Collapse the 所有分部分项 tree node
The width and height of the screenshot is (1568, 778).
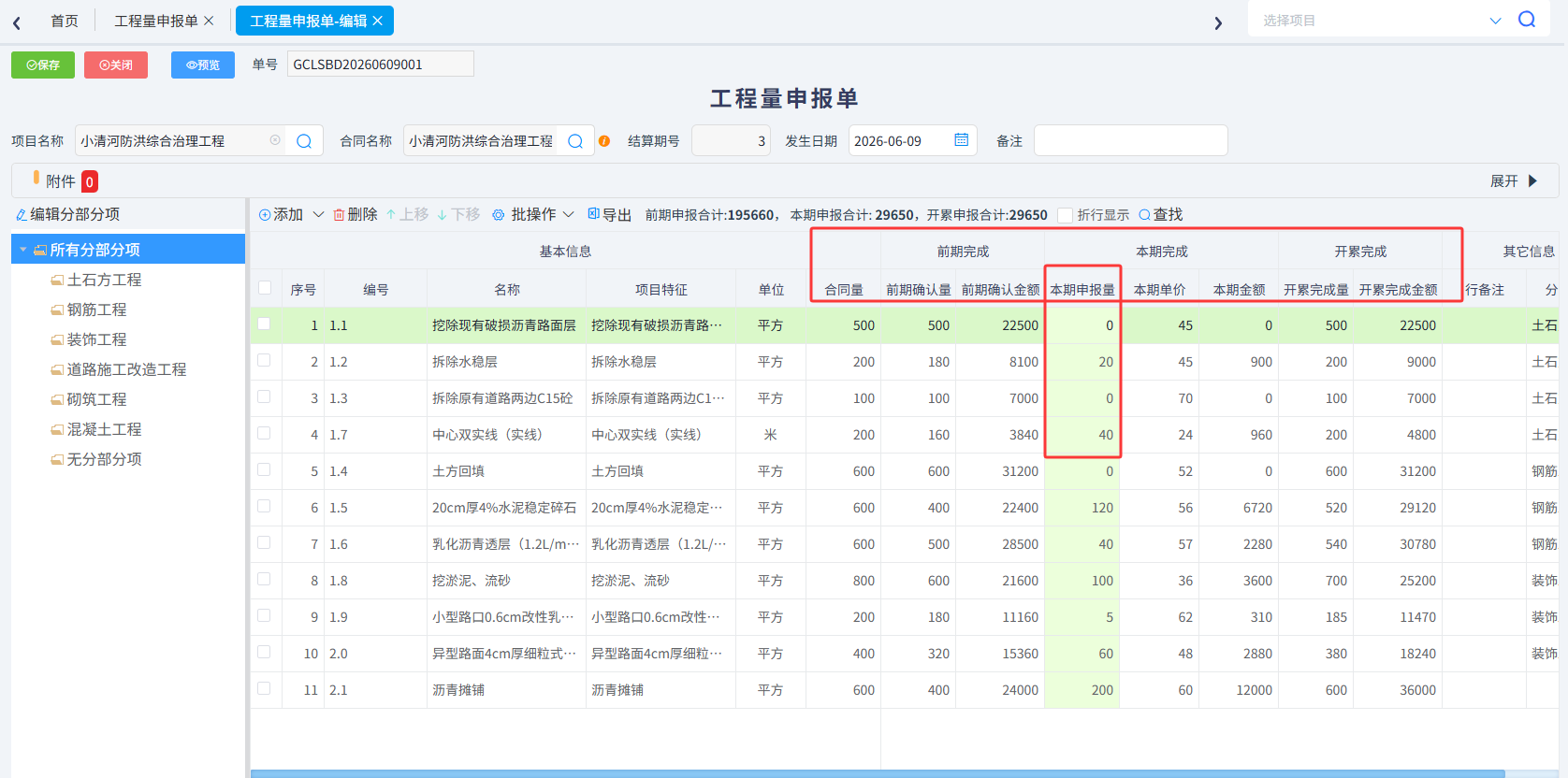(x=22, y=250)
